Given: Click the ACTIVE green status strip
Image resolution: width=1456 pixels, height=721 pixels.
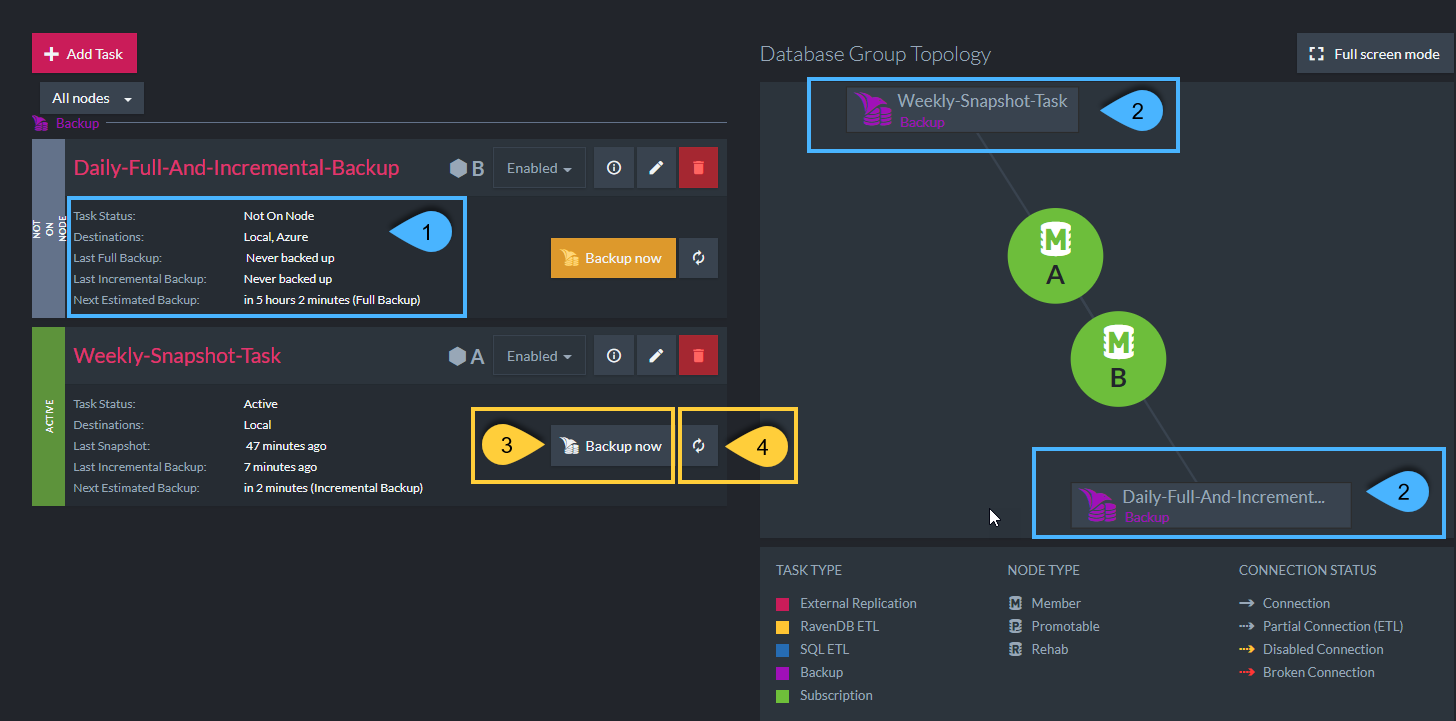Looking at the screenshot, I should (x=48, y=416).
